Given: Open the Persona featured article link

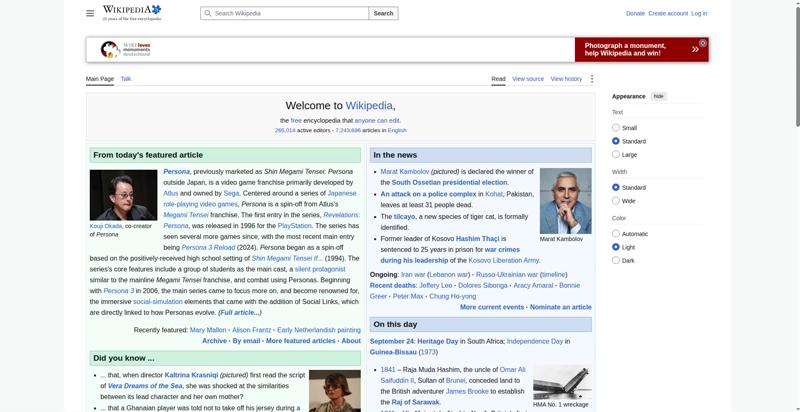Looking at the screenshot, I should pyautogui.click(x=177, y=171).
